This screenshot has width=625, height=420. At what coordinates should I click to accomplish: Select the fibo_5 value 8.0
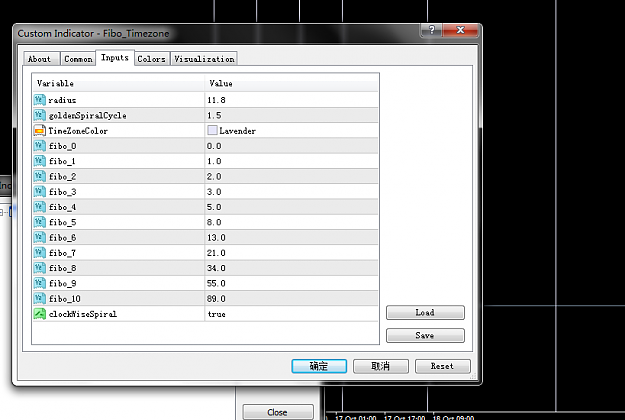[214, 222]
